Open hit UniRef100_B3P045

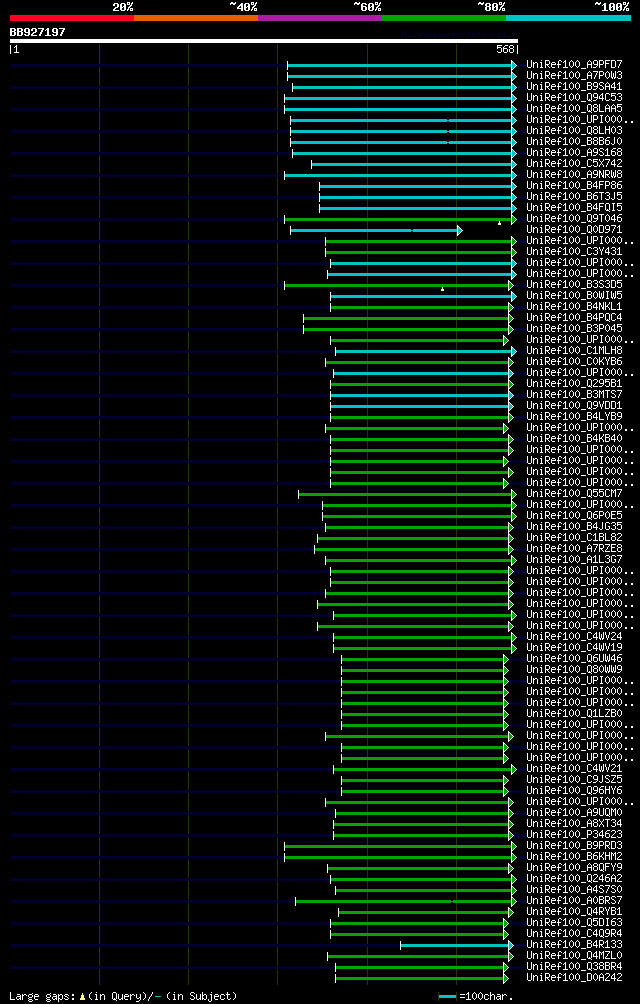tap(574, 328)
